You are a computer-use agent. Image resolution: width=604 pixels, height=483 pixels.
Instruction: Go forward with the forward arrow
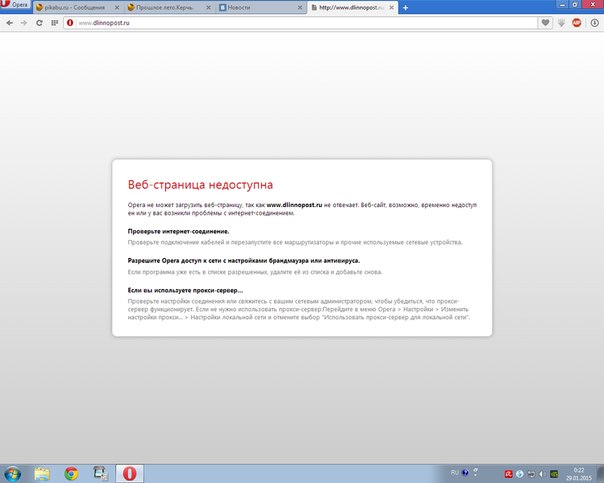24,23
